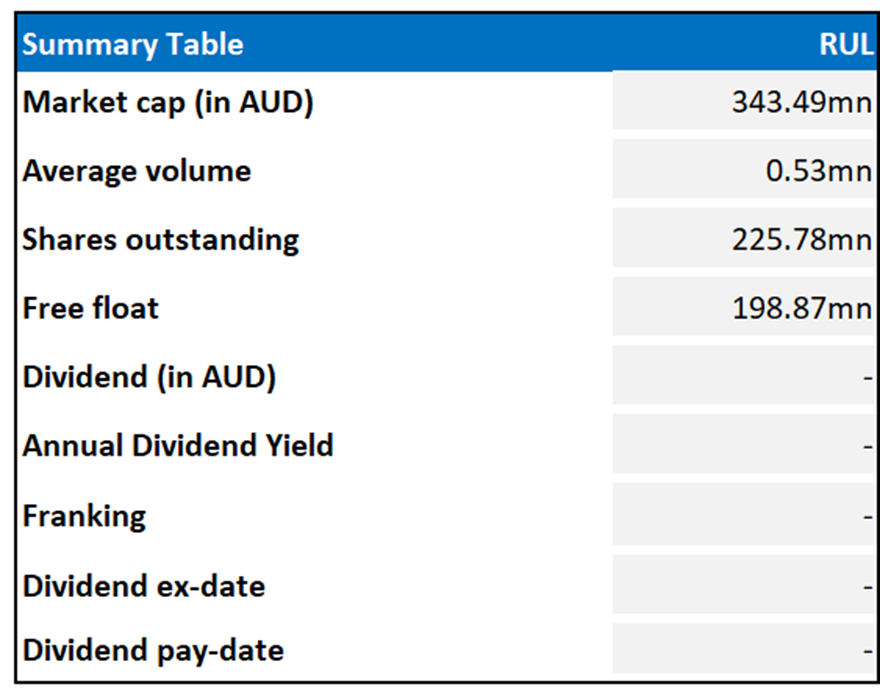Select the Dividend ex-date value cell
The width and height of the screenshot is (880, 695).
[744, 585]
